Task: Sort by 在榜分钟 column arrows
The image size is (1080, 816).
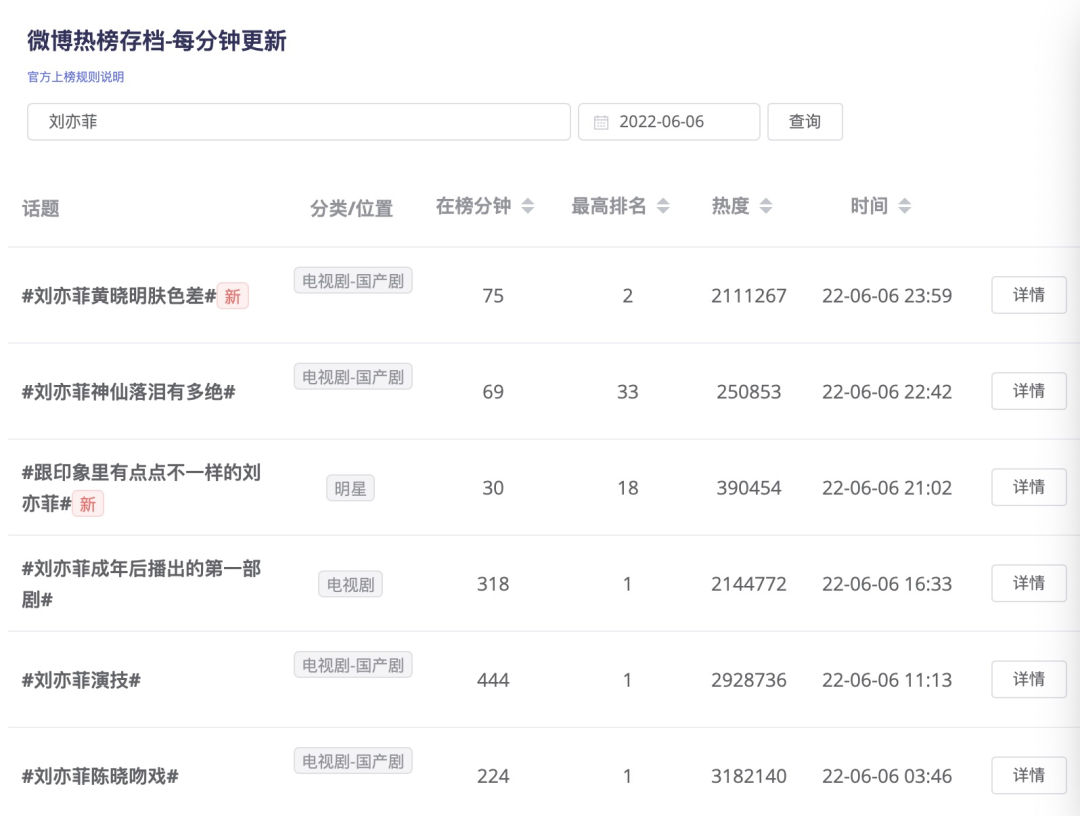Action: point(528,206)
